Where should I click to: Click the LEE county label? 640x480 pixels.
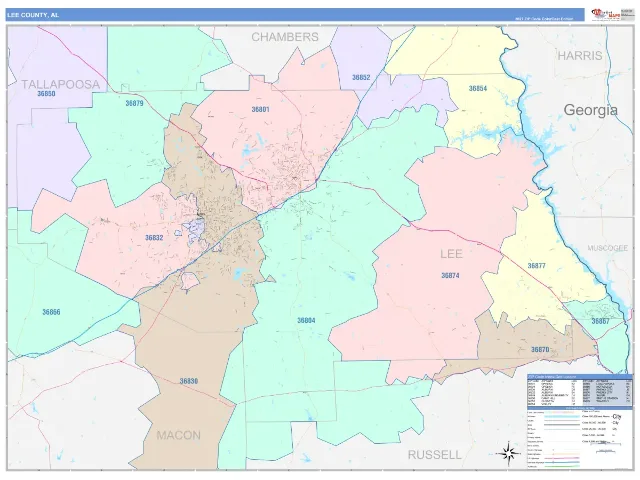451,254
